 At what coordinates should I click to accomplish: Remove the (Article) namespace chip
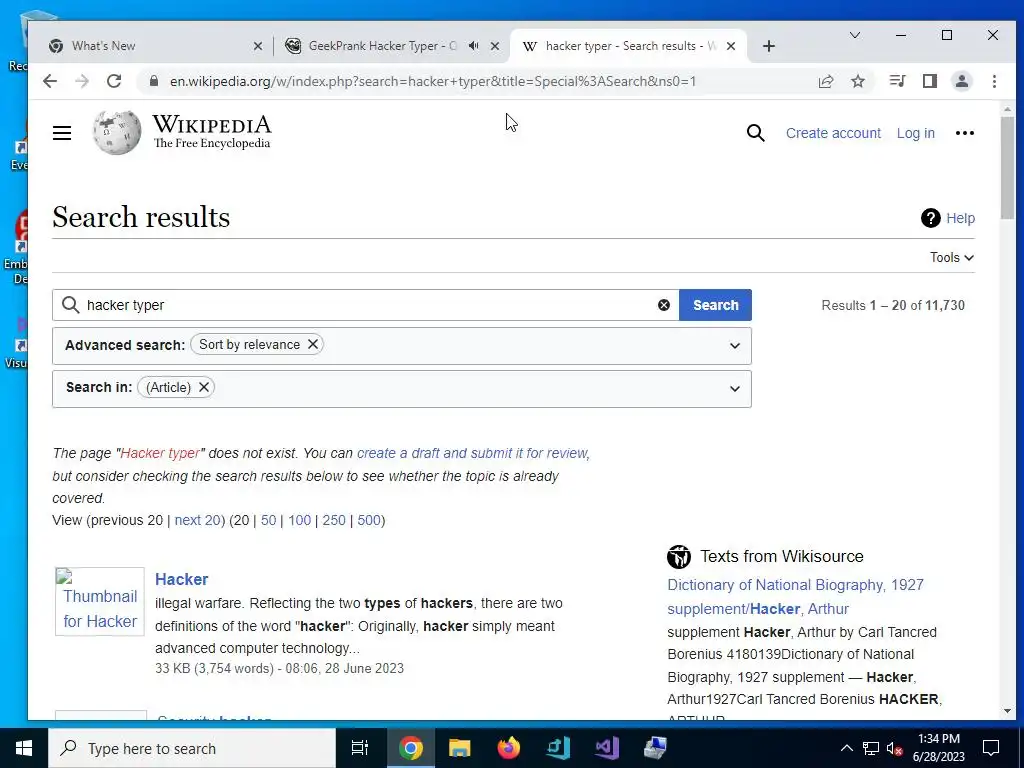pyautogui.click(x=204, y=387)
